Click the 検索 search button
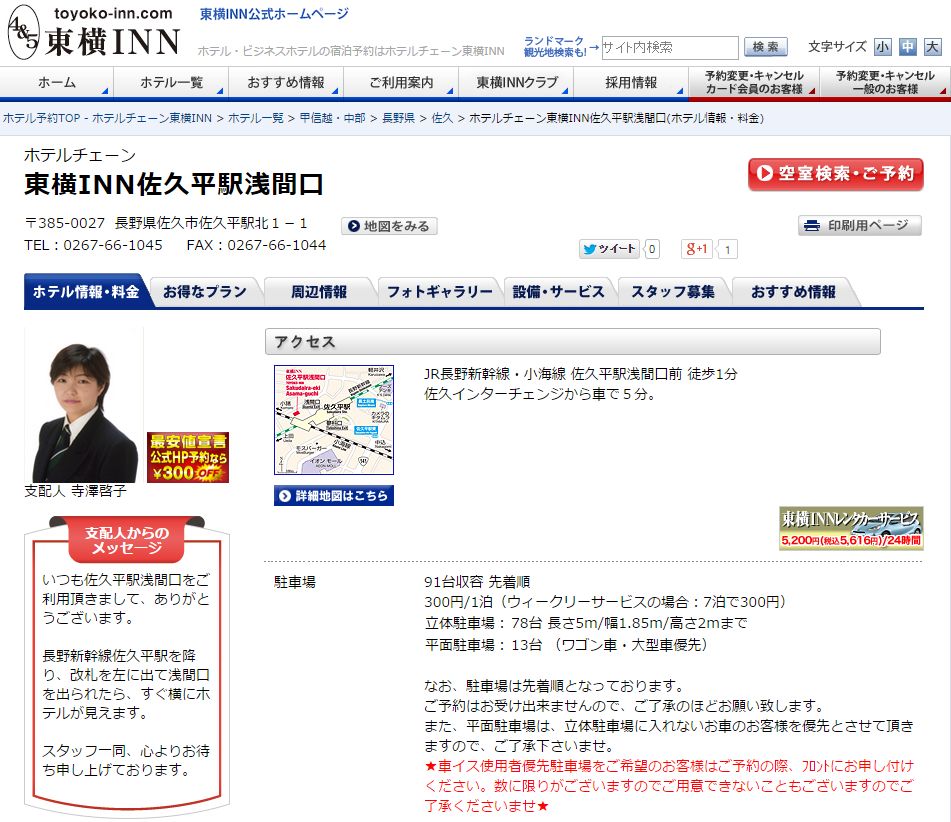The image size is (951, 822). [765, 47]
